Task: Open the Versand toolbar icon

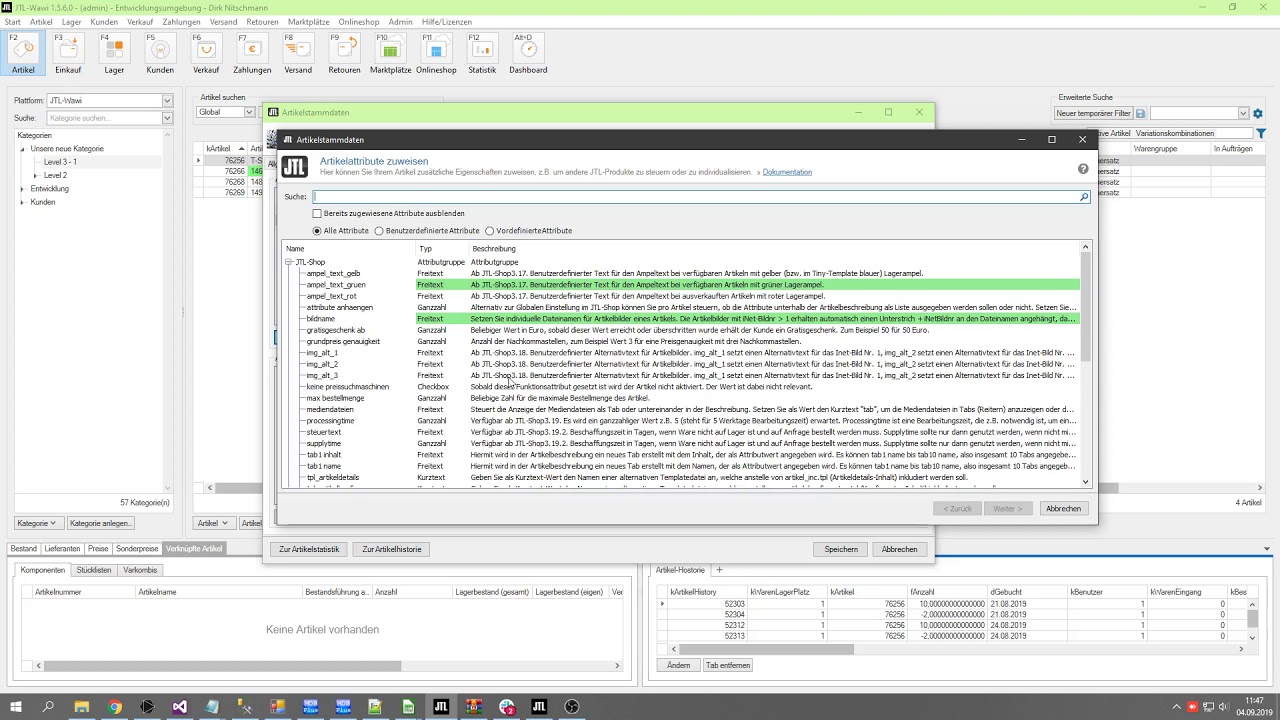Action: [298, 54]
